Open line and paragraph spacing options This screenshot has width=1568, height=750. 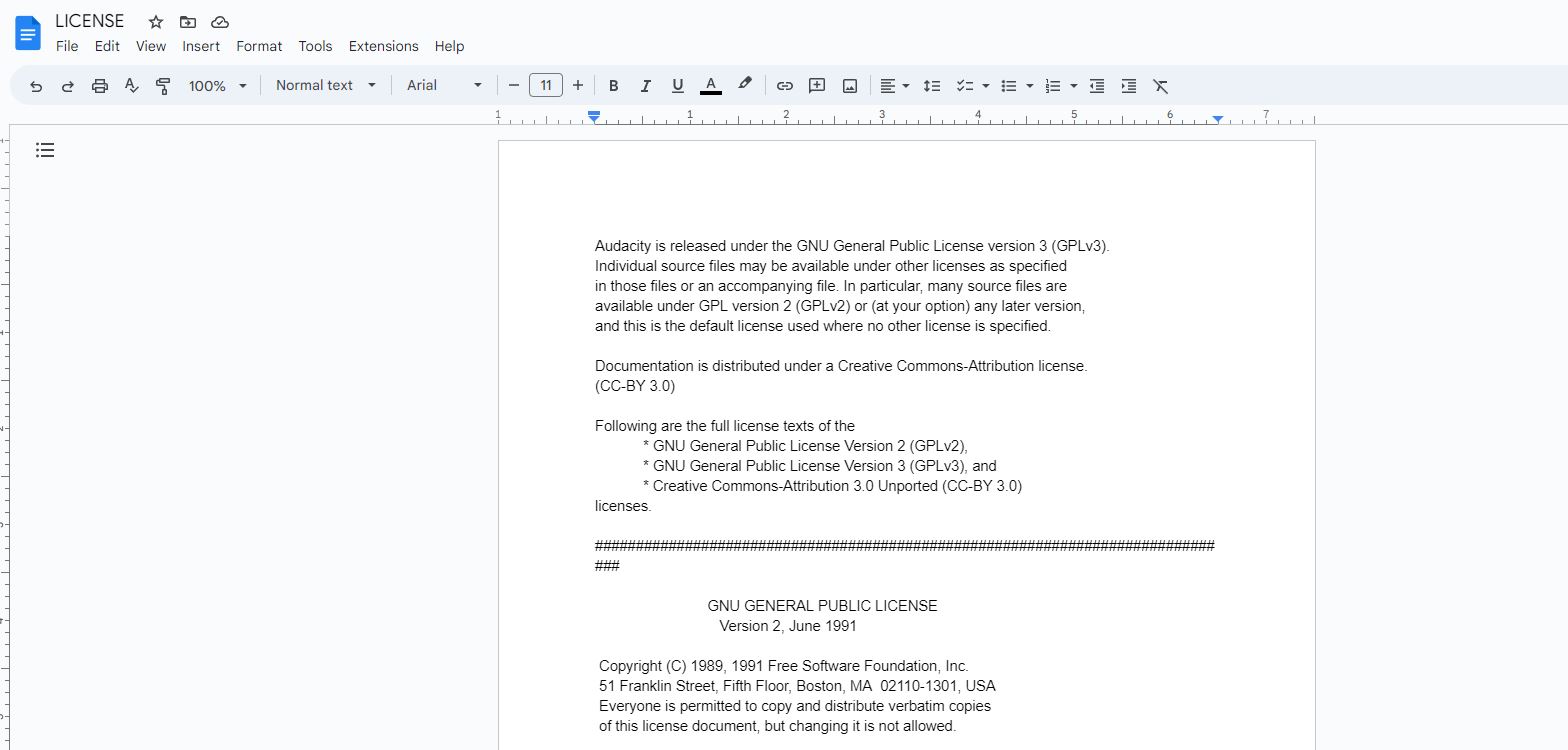[x=932, y=86]
